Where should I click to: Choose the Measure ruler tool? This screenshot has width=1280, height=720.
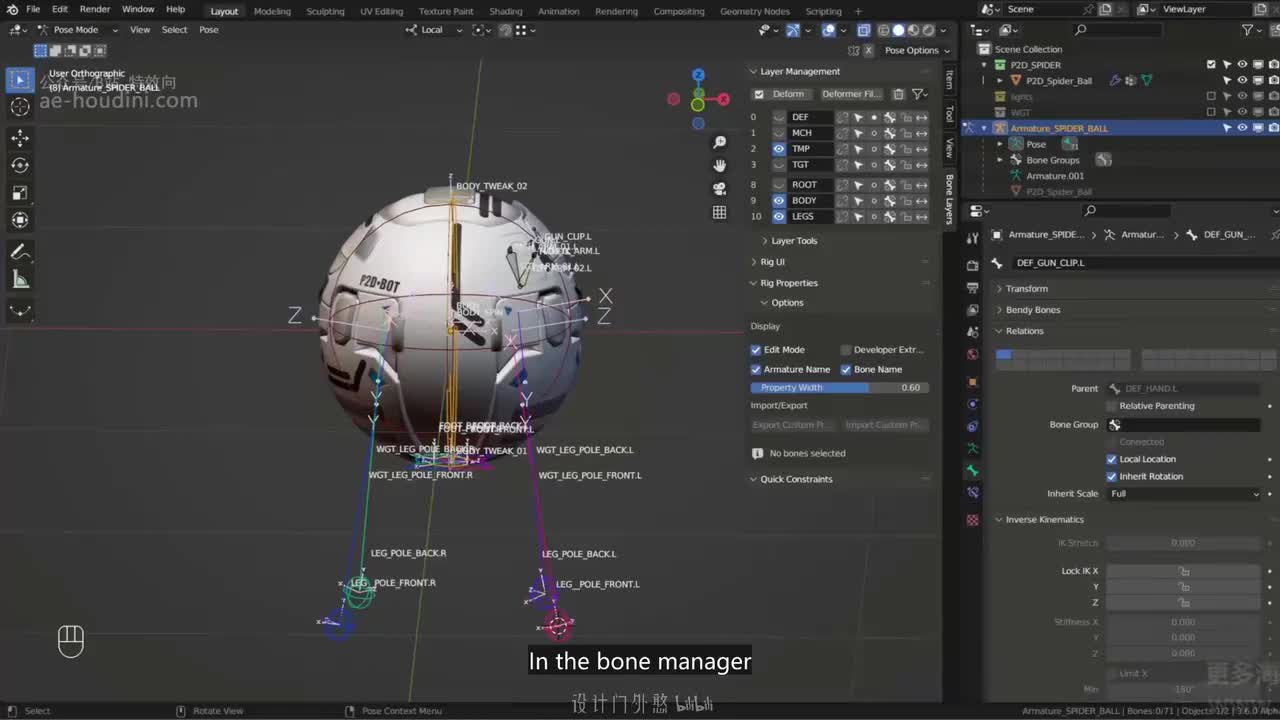tap(20, 280)
